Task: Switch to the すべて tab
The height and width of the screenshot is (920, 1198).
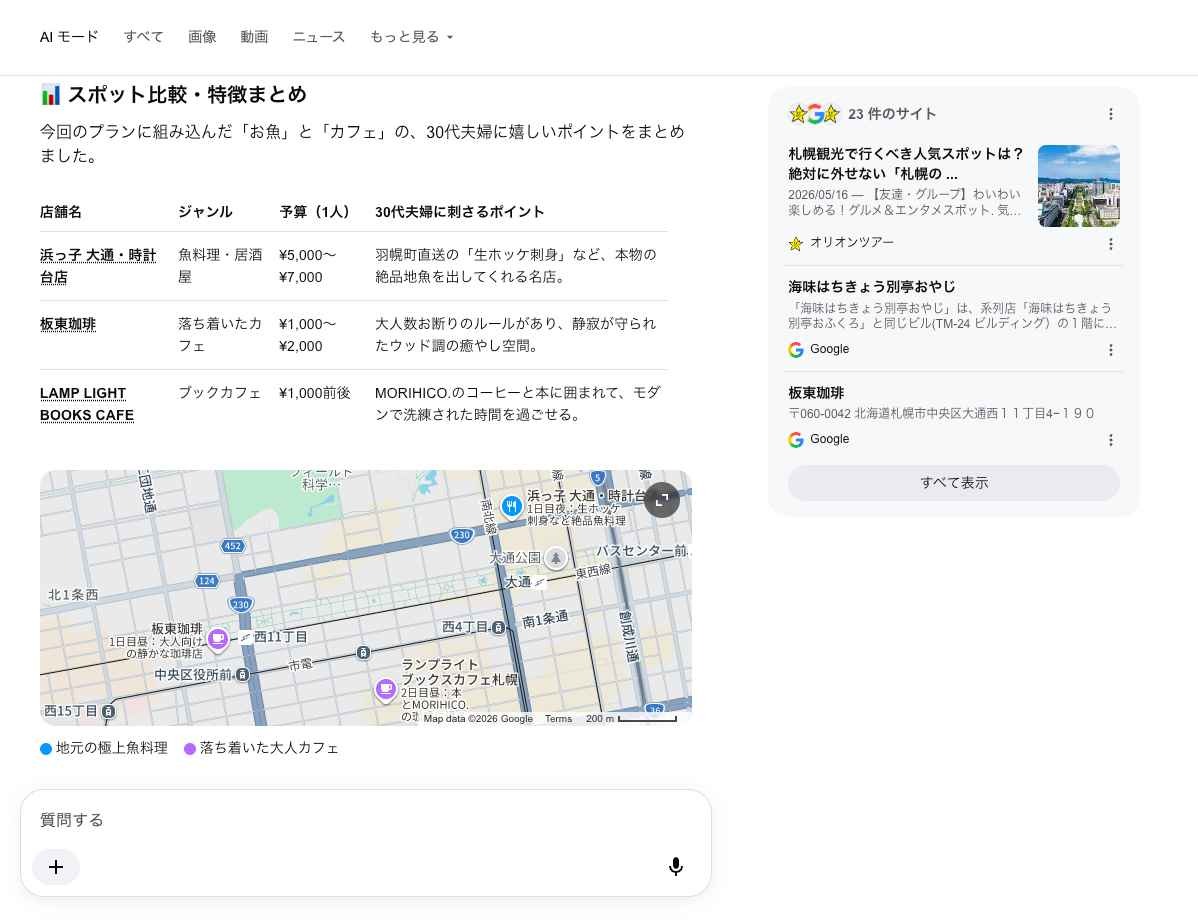Action: pyautogui.click(x=144, y=37)
